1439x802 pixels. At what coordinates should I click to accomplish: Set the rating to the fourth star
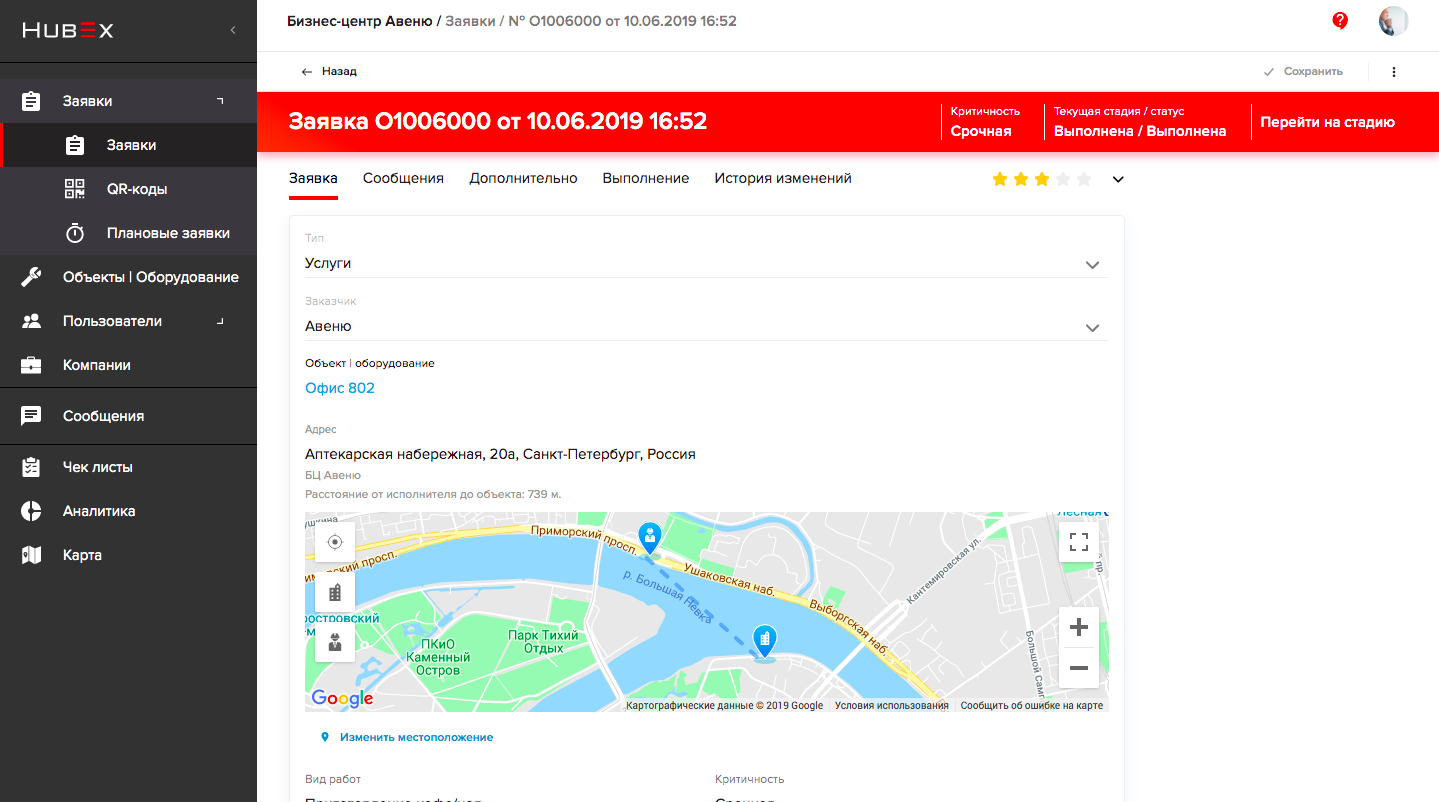pyautogui.click(x=1063, y=179)
